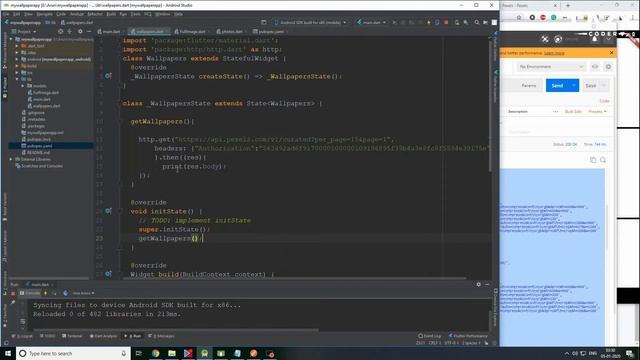Click the taskbar search box
The image size is (640, 360).
73,353
